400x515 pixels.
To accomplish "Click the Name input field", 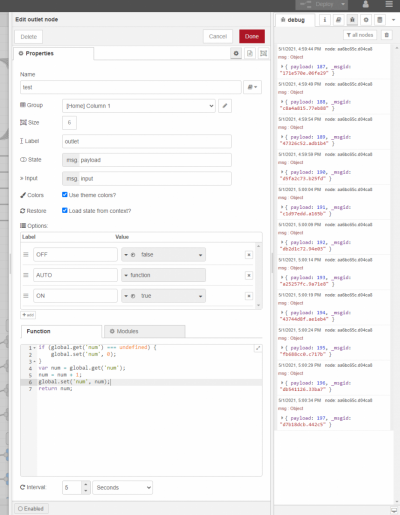I will tap(131, 87).
